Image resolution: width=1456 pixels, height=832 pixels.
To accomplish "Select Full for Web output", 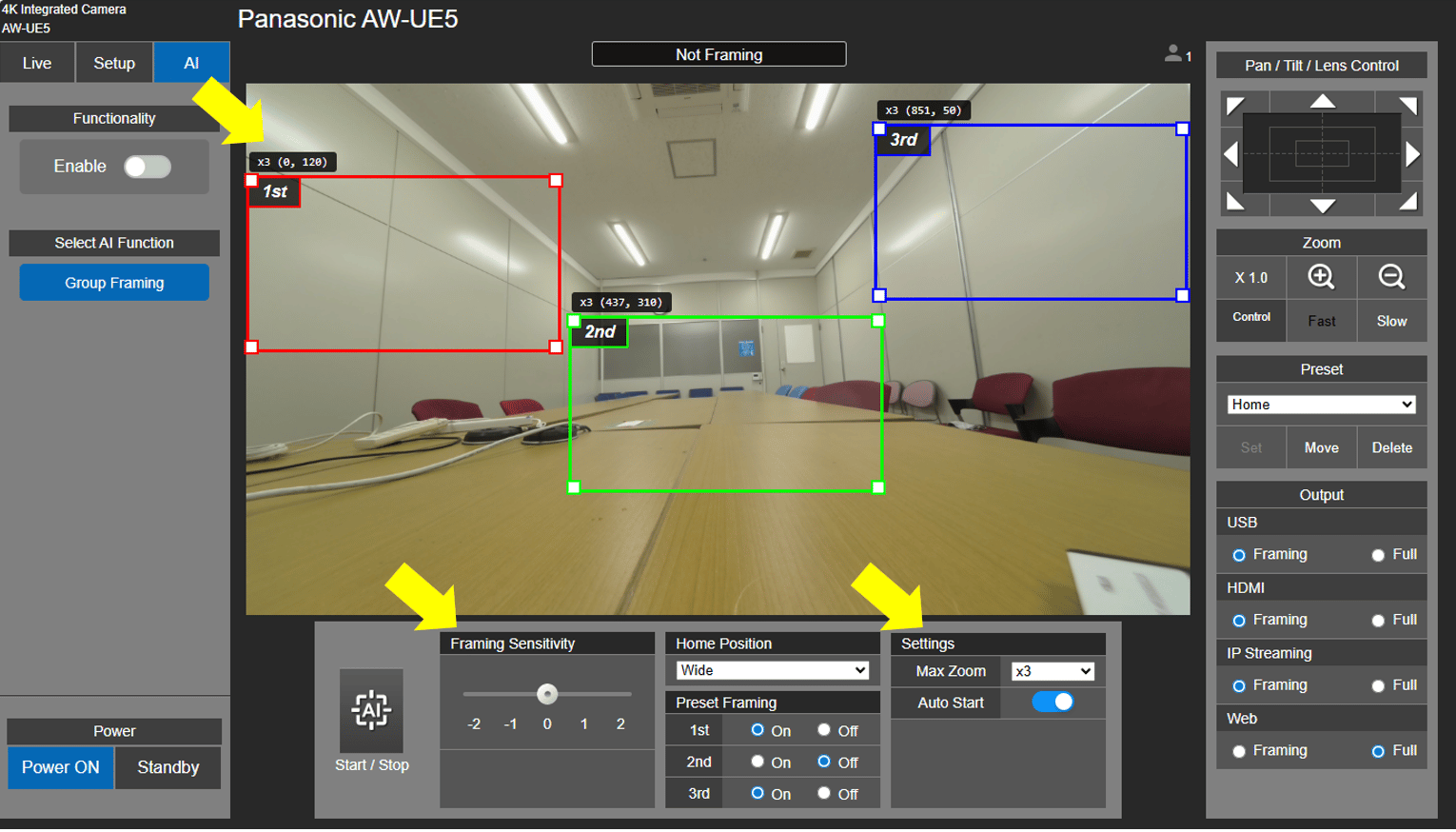I will click(x=1378, y=751).
